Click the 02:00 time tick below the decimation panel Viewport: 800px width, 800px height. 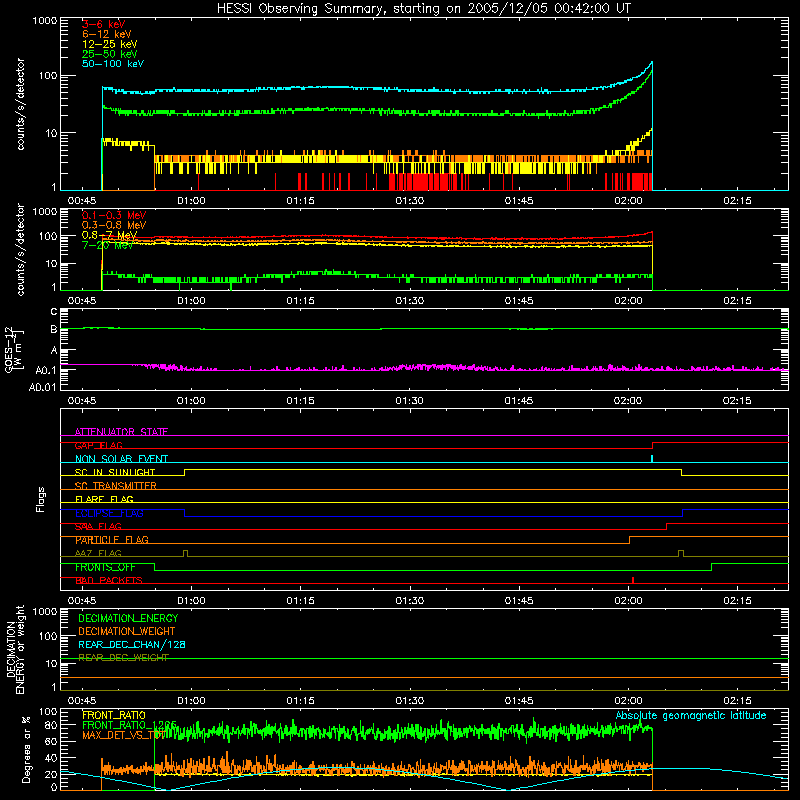(628, 701)
